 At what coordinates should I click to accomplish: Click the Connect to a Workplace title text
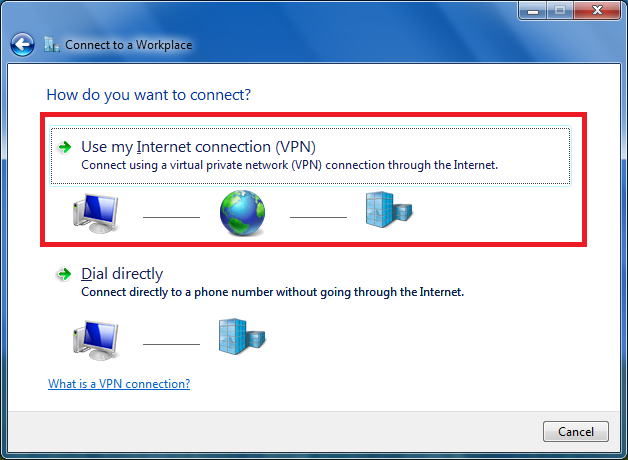(129, 45)
